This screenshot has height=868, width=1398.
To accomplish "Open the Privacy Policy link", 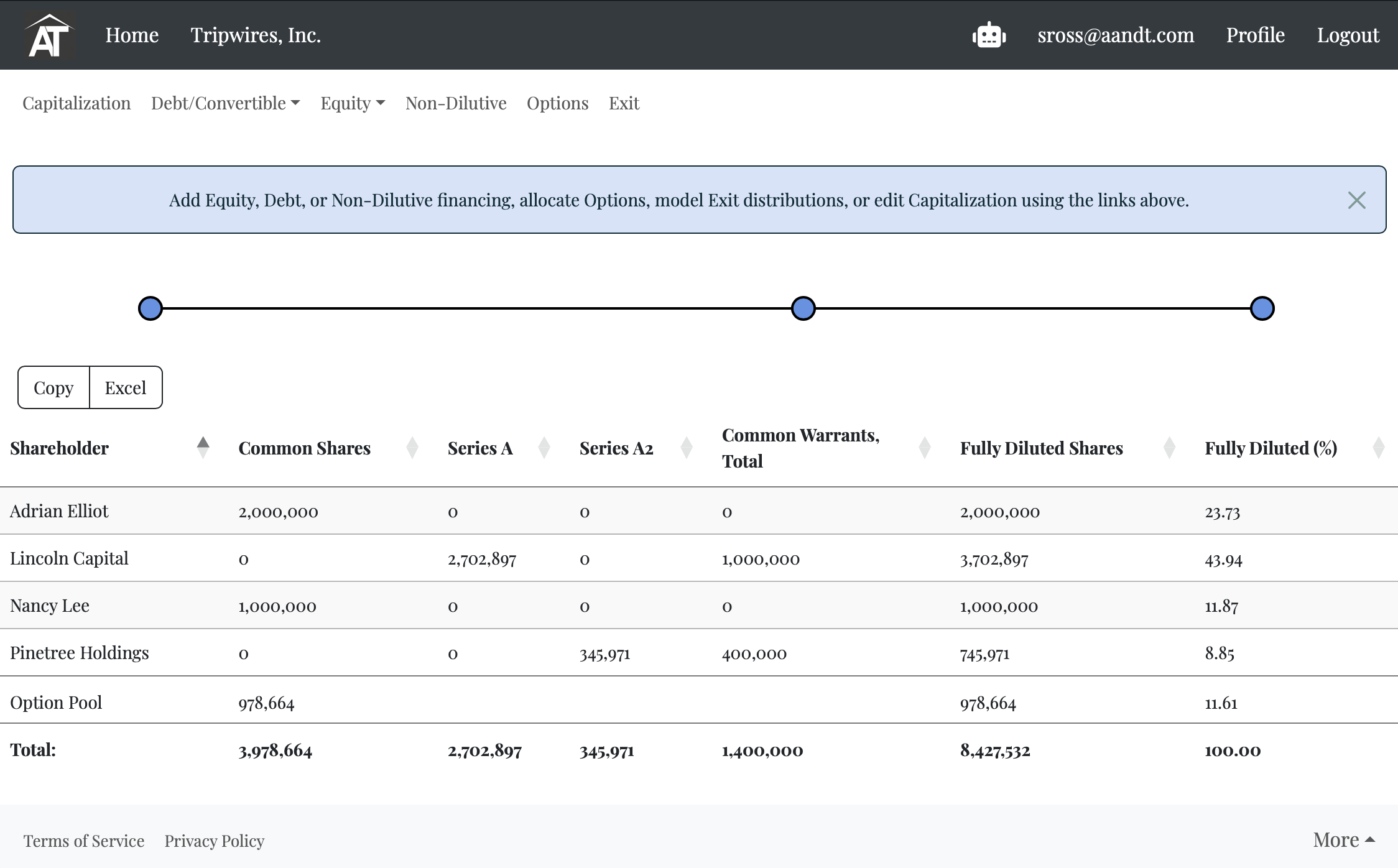I will point(214,841).
